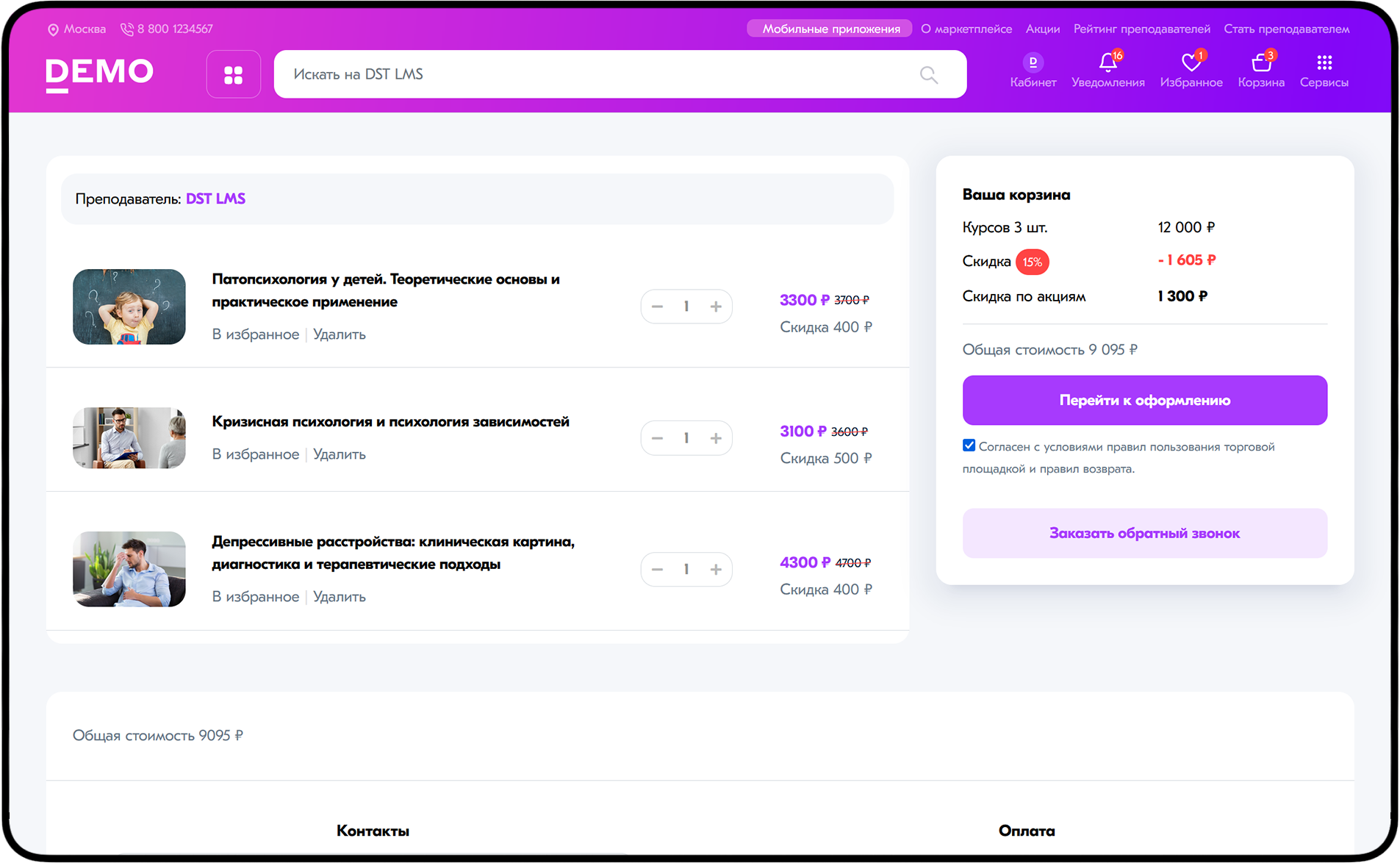1400x863 pixels.
Task: Click the 15% discount badge
Action: point(1032,262)
